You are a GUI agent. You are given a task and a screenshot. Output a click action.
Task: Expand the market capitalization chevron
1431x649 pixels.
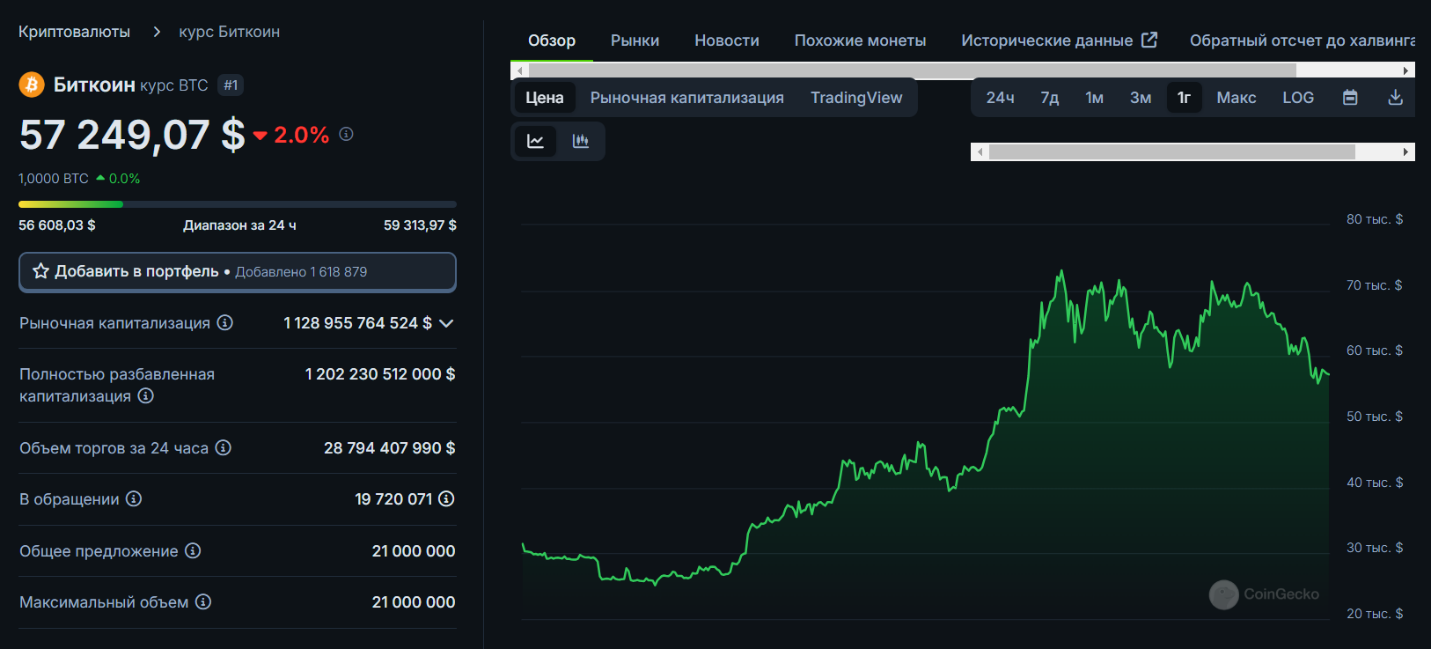click(446, 323)
